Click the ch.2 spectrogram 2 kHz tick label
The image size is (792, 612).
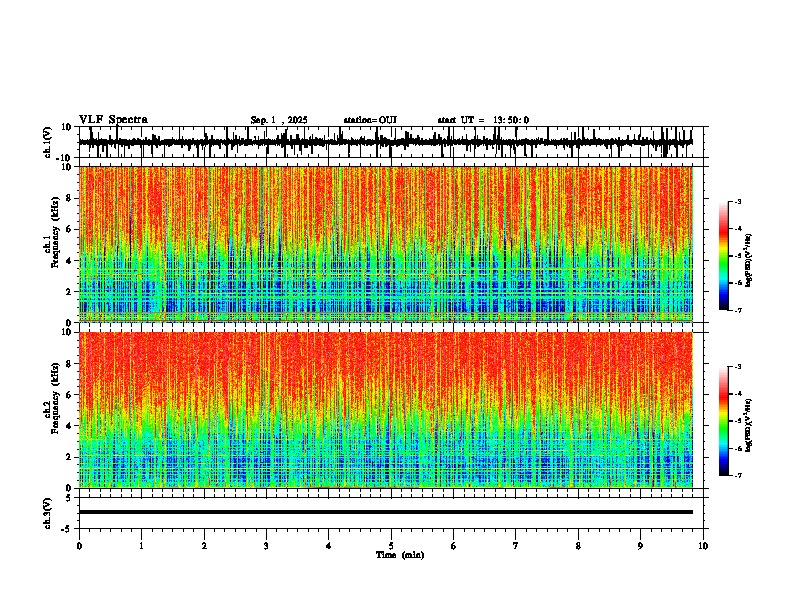tap(70, 457)
